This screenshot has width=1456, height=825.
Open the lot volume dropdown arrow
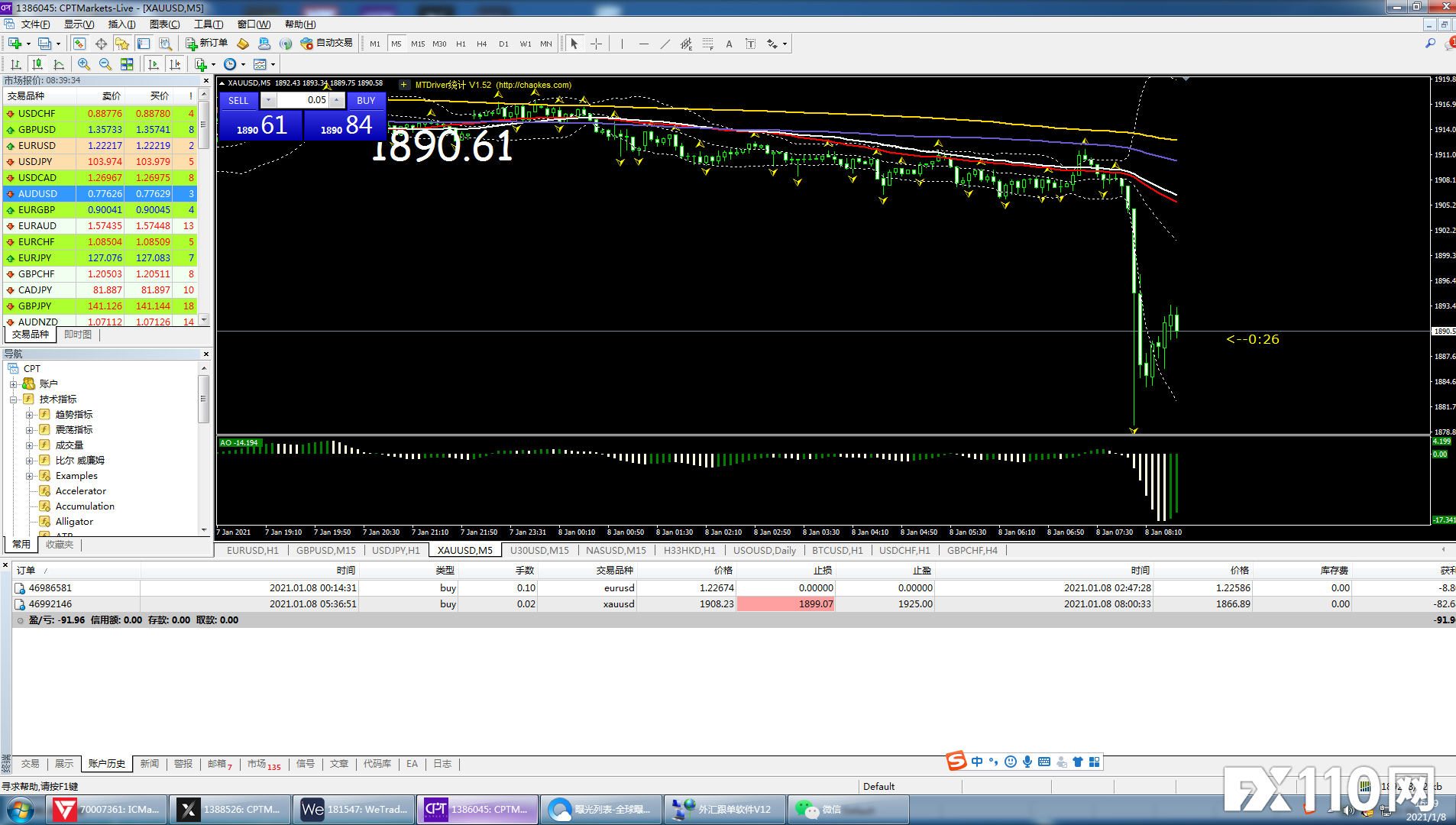[x=268, y=100]
